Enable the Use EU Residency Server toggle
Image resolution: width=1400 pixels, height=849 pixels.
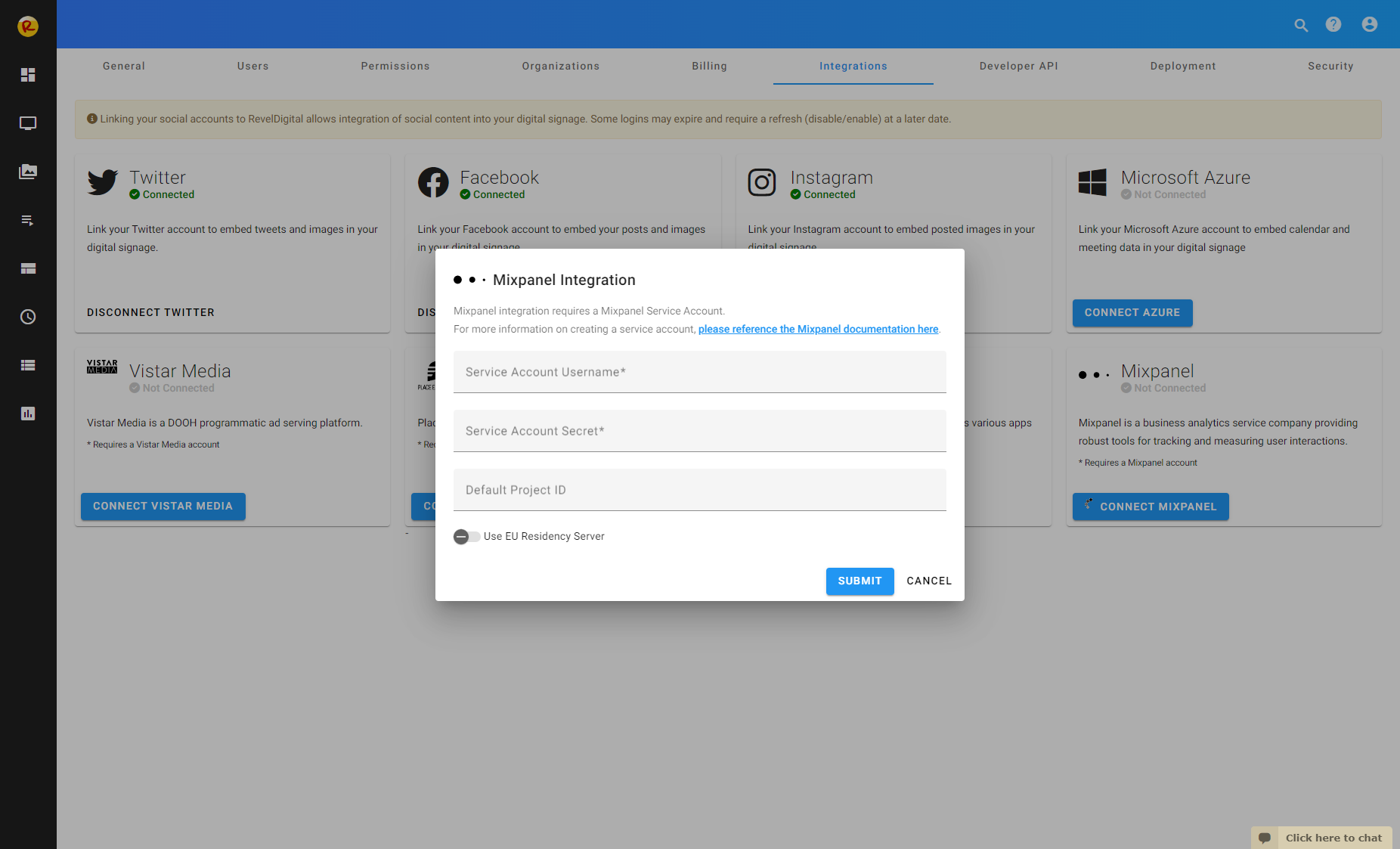click(466, 537)
